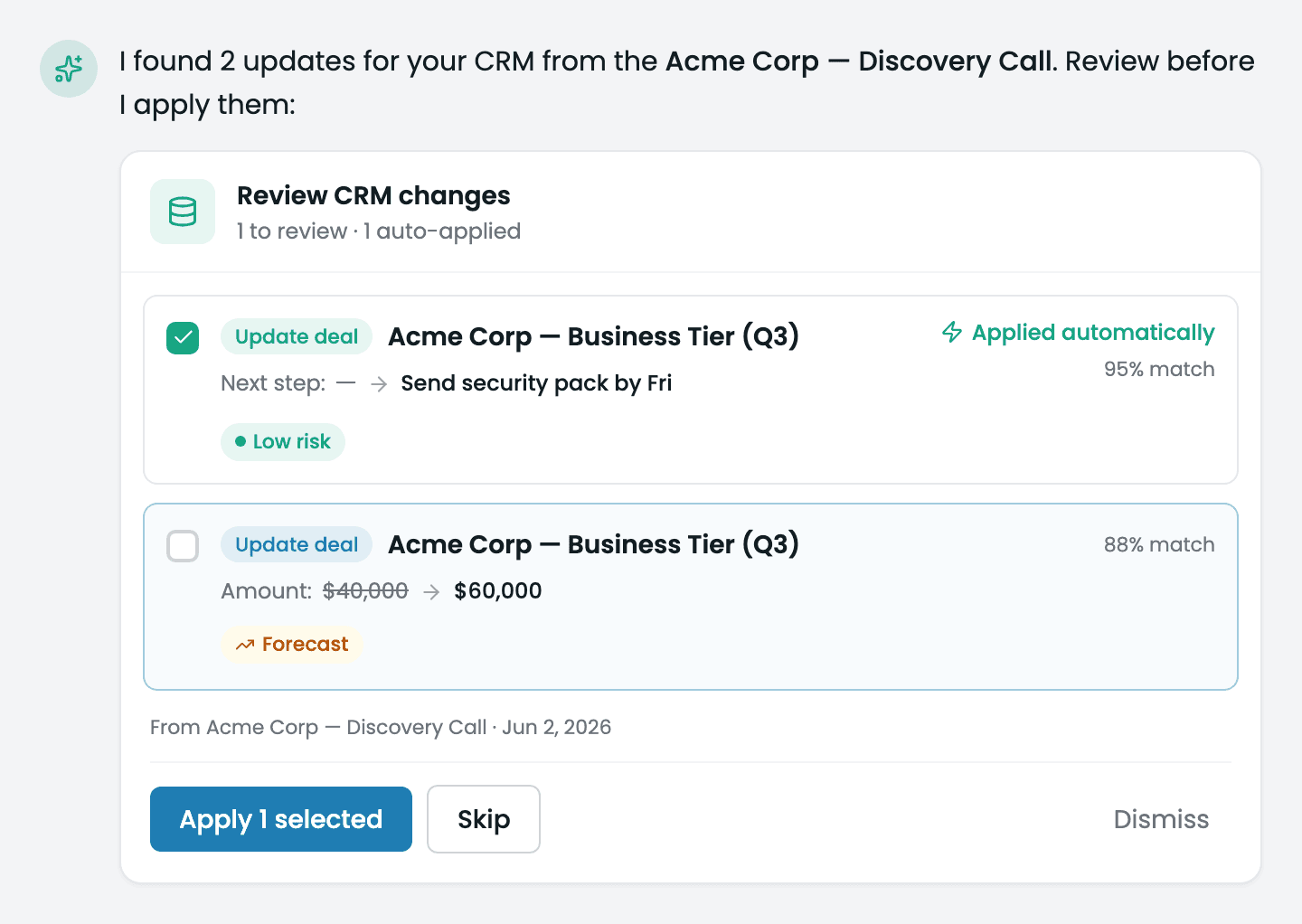1302x924 pixels.
Task: Click the database icon beside Review CRM changes
Action: tap(183, 212)
